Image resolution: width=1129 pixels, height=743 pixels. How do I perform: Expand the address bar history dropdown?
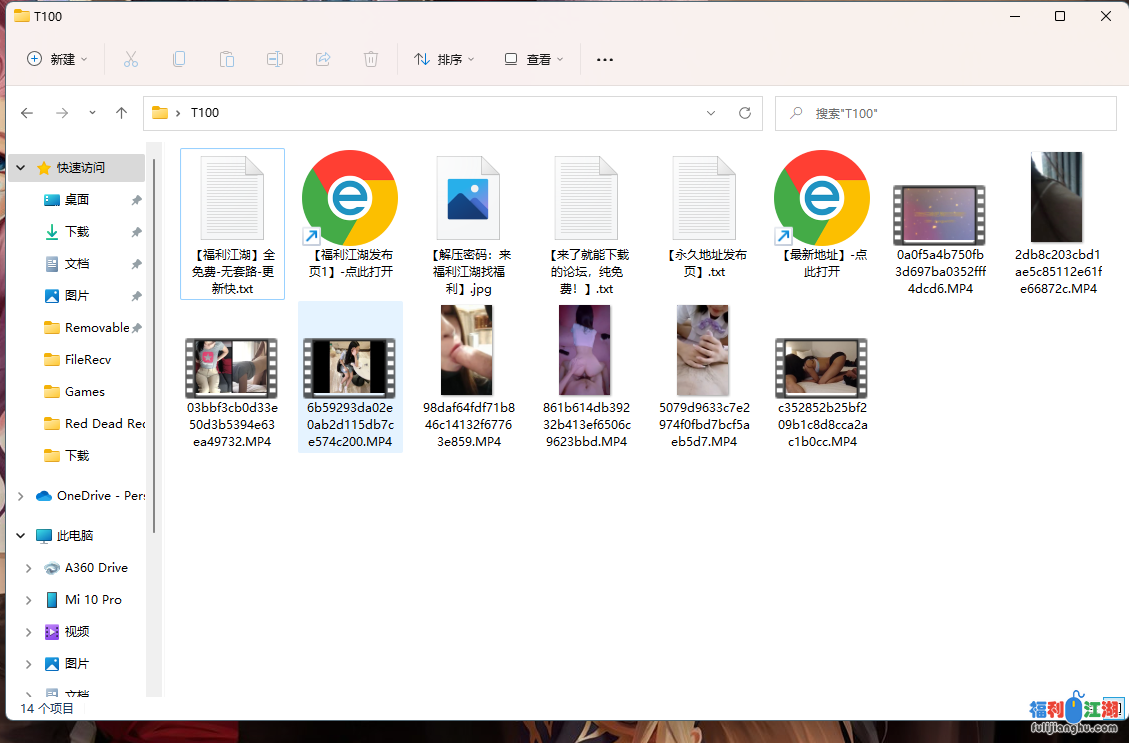click(711, 113)
